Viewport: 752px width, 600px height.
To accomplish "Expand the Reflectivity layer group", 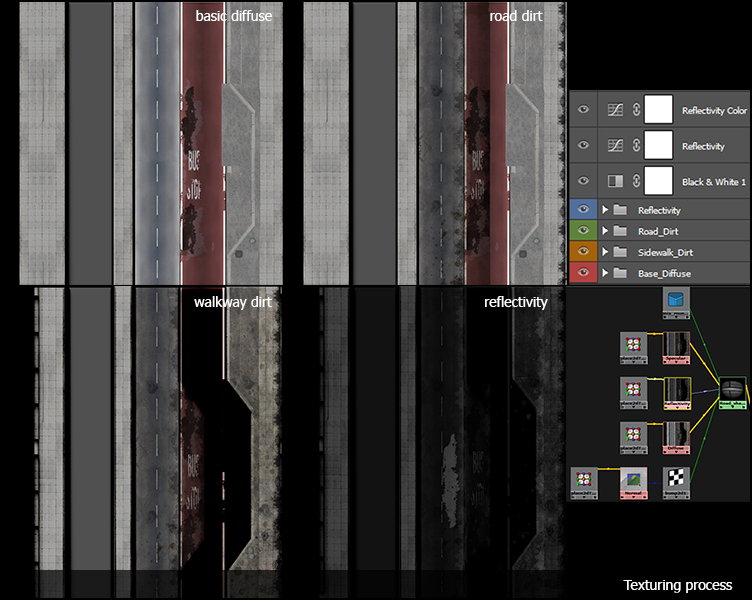I will coord(605,210).
